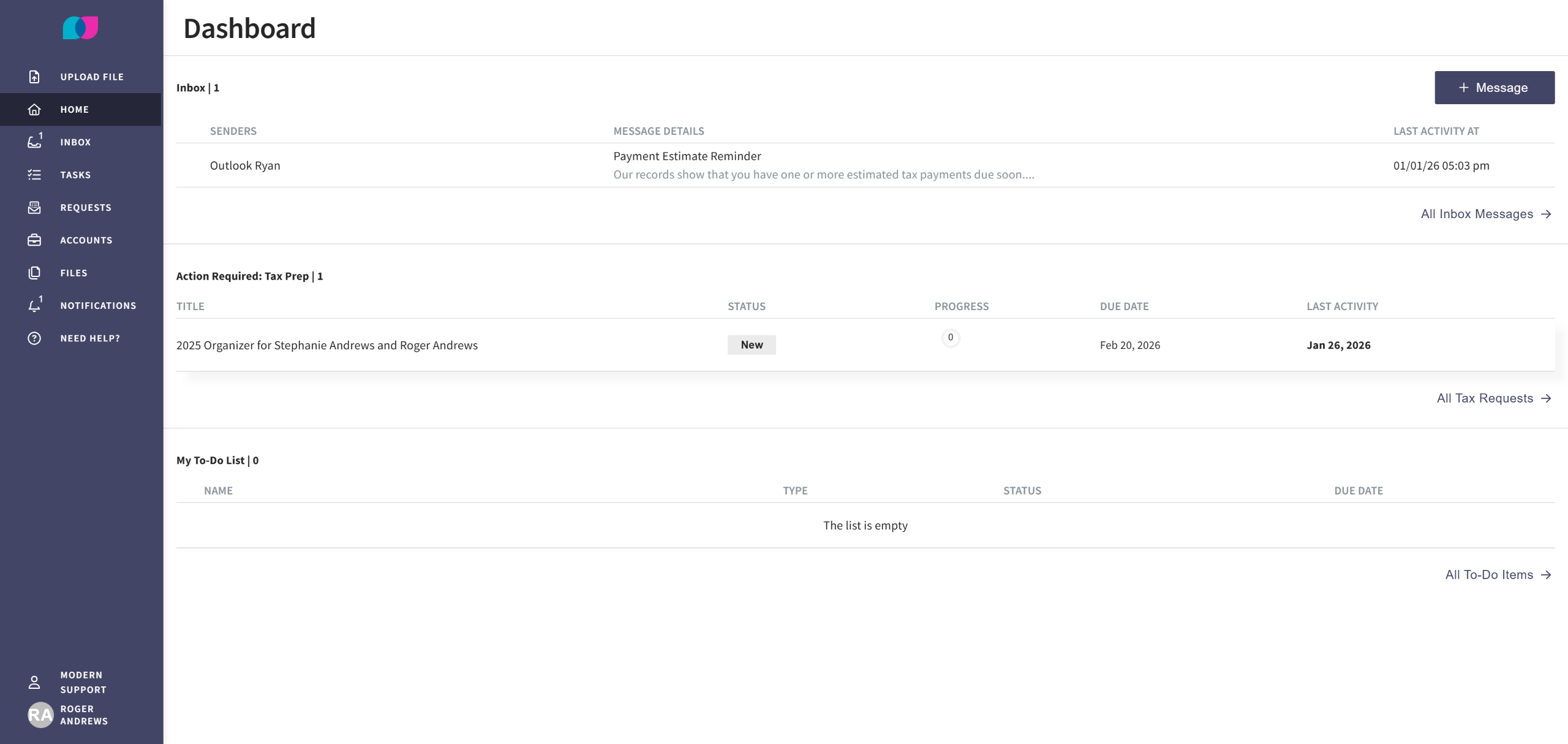Click the progress circle showing 0

click(950, 337)
